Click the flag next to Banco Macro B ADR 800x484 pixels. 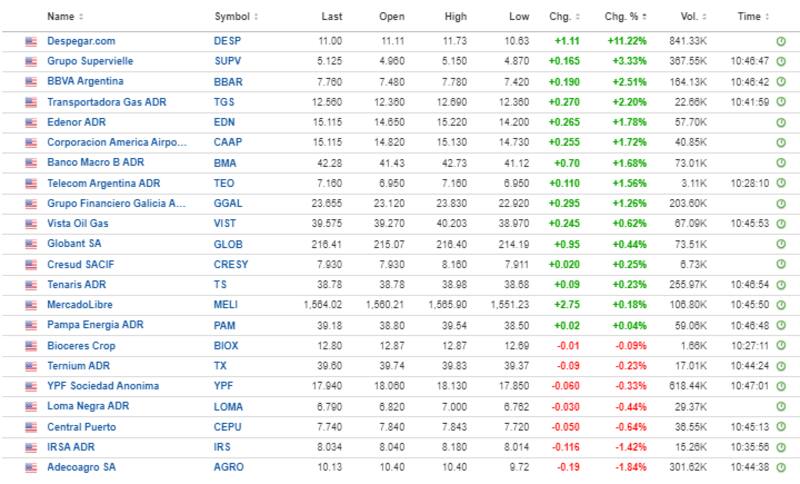31,162
